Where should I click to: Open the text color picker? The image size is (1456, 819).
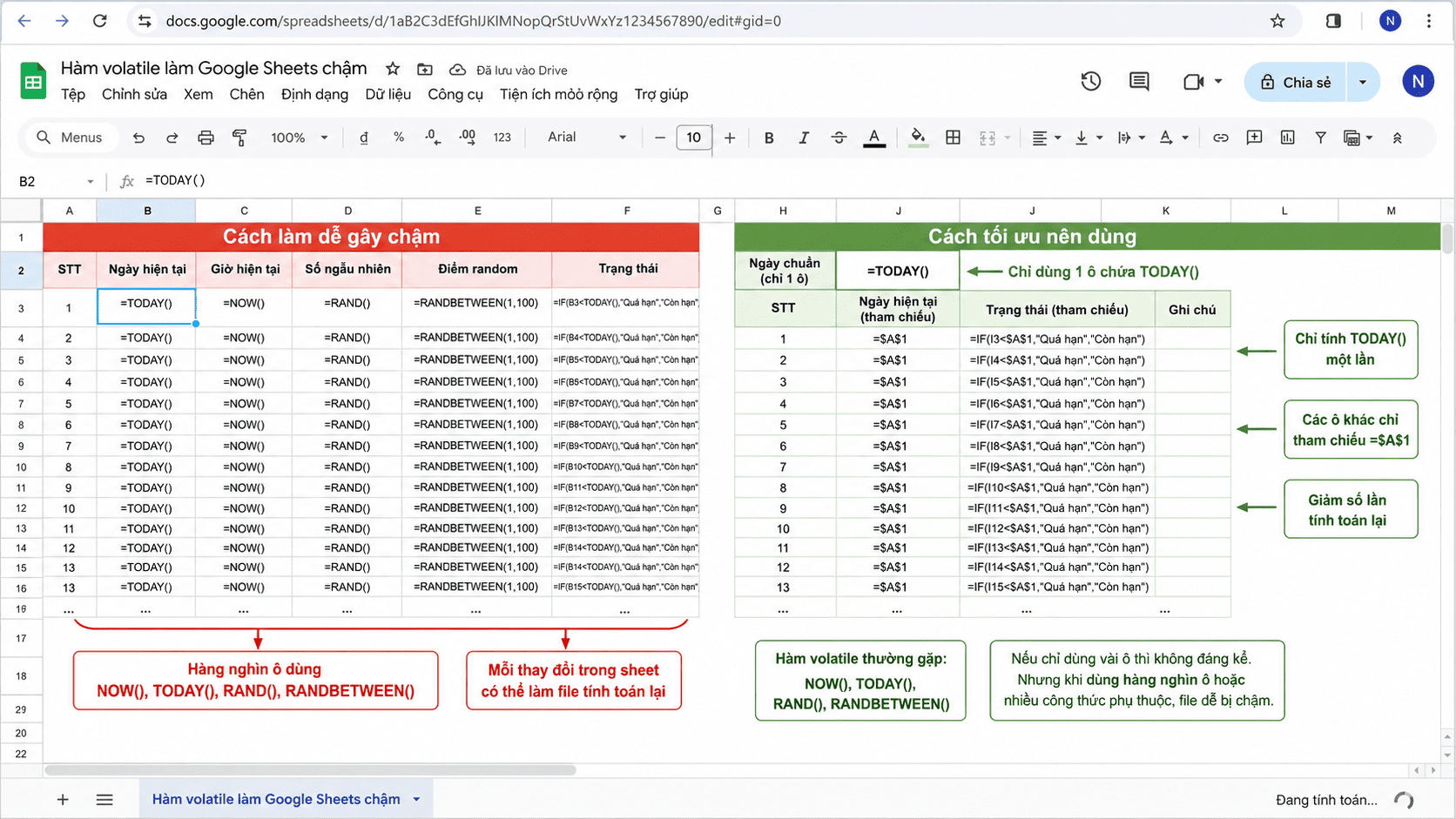pos(874,138)
